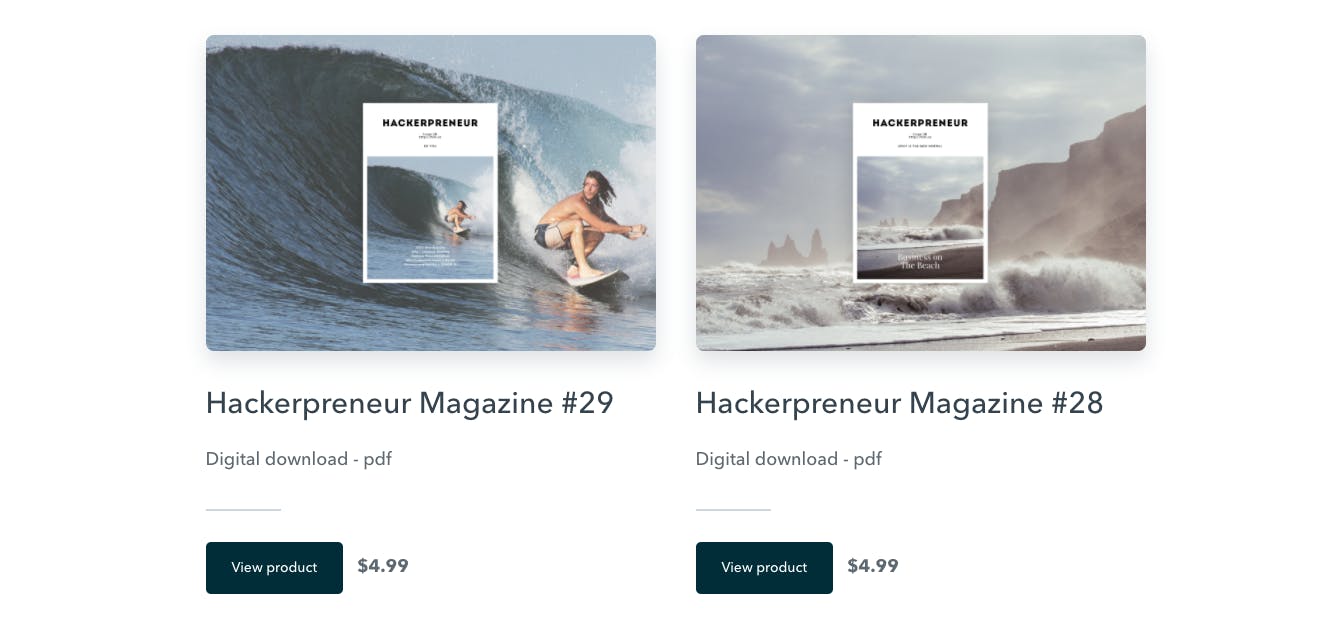
Task: Open the Hackerpreneur Magazine #28 title link
Action: point(899,403)
